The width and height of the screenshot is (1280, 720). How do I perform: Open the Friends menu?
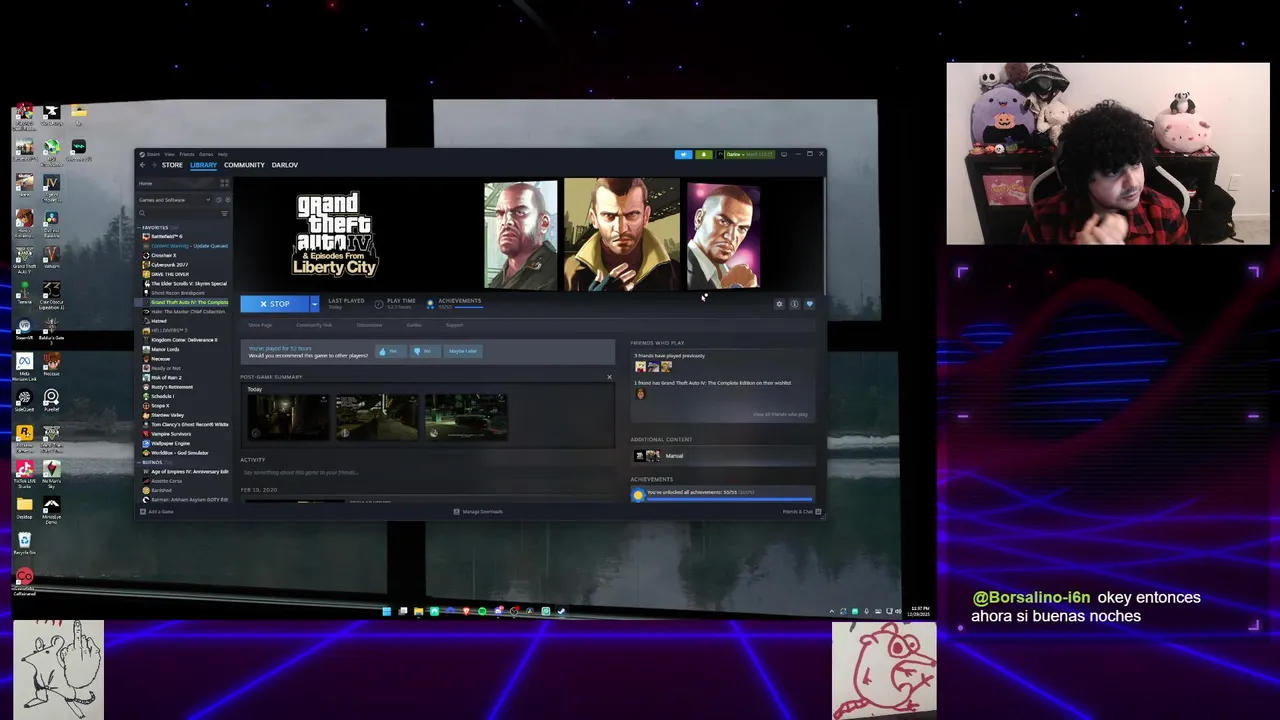click(186, 154)
